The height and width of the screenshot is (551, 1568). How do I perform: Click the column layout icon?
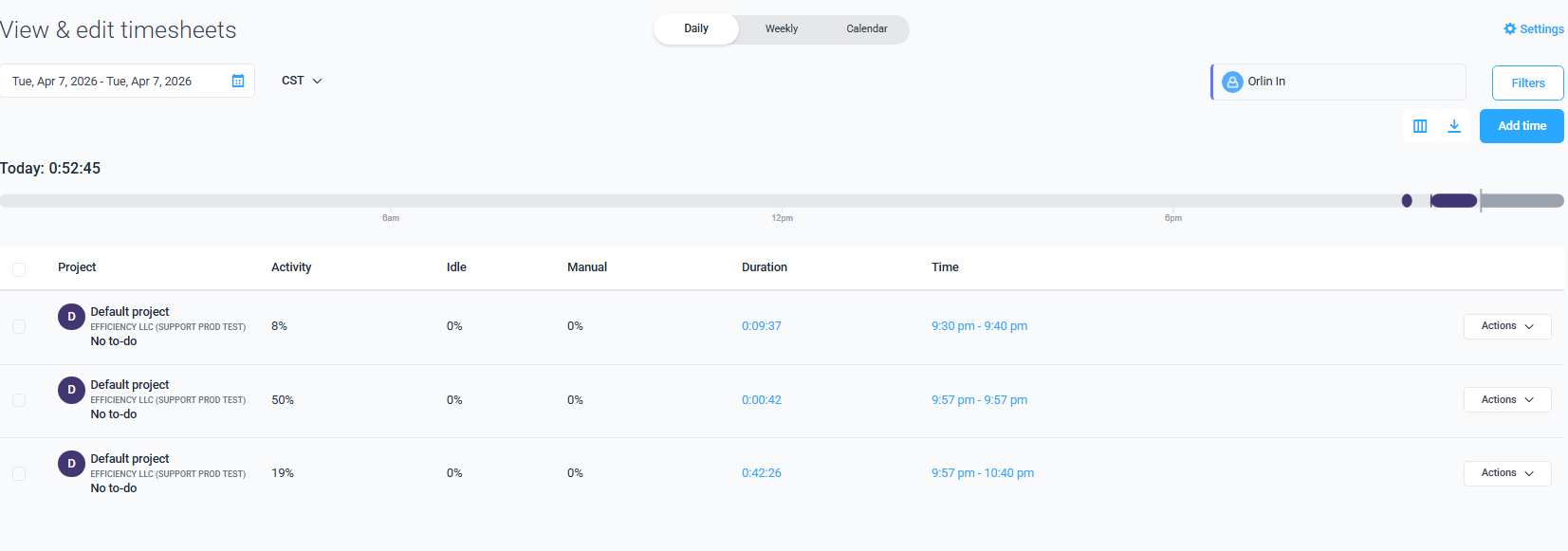tap(1420, 126)
